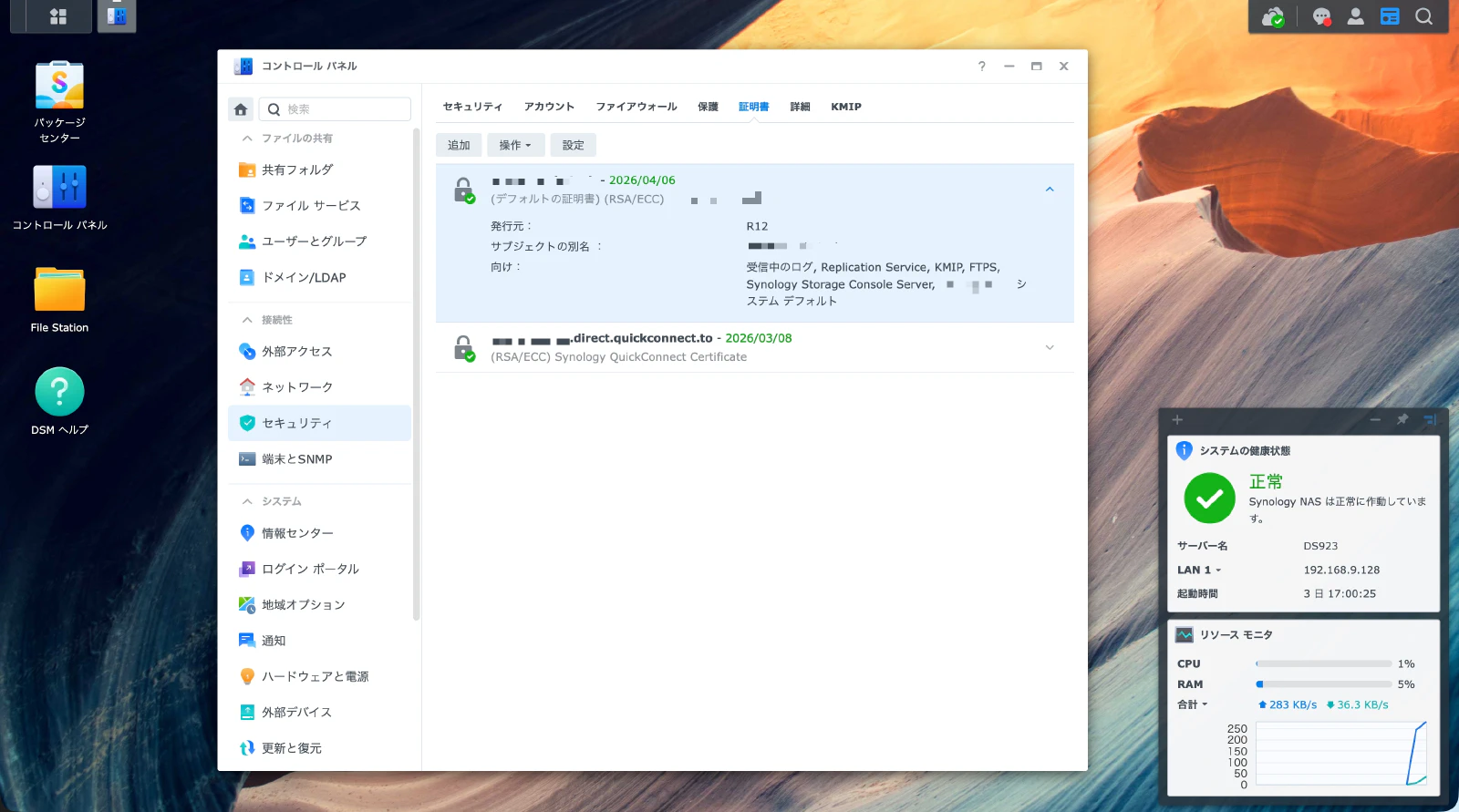The height and width of the screenshot is (812, 1459).
Task: Collapse the default certificate details
Action: pyautogui.click(x=1050, y=190)
